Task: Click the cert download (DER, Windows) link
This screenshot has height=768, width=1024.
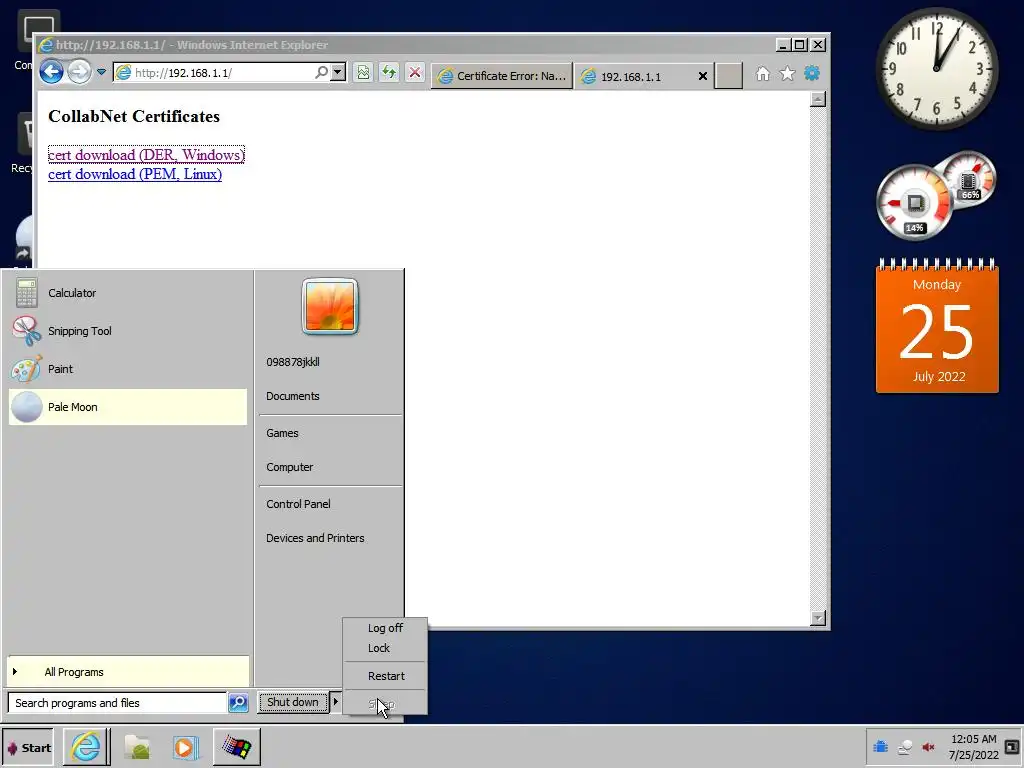Action: click(x=146, y=155)
